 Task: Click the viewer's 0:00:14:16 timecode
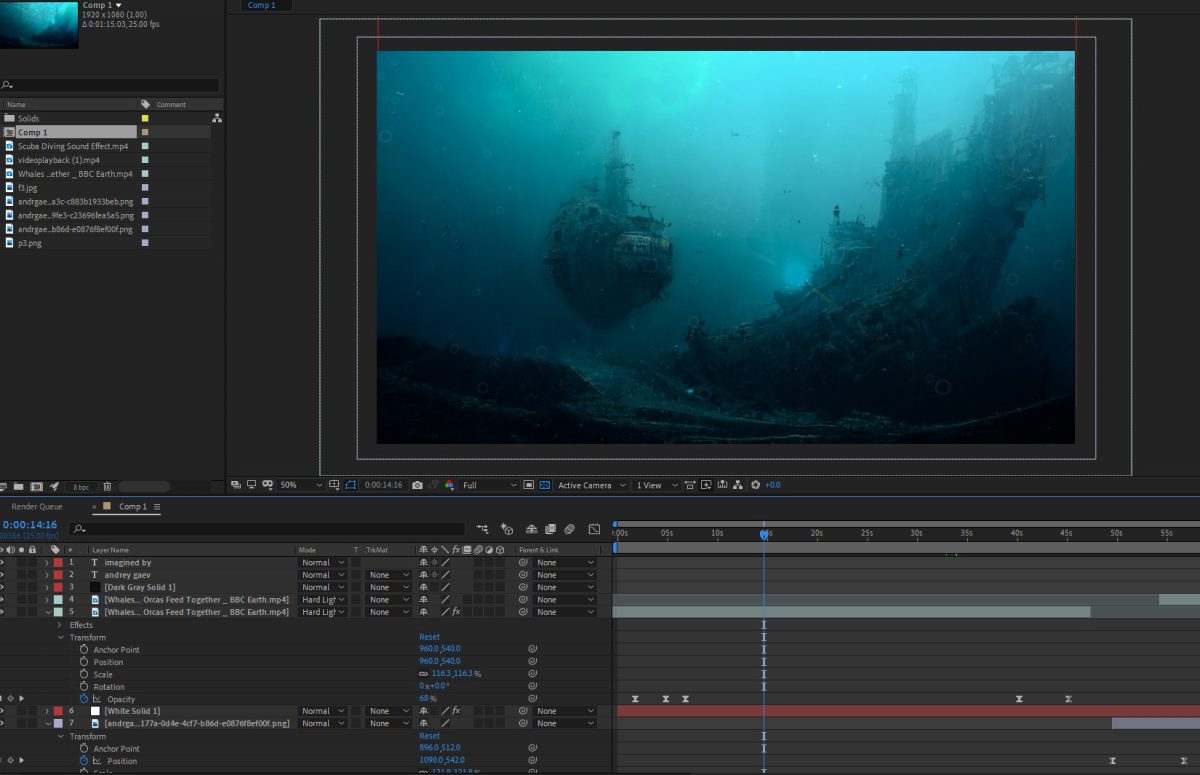point(383,485)
